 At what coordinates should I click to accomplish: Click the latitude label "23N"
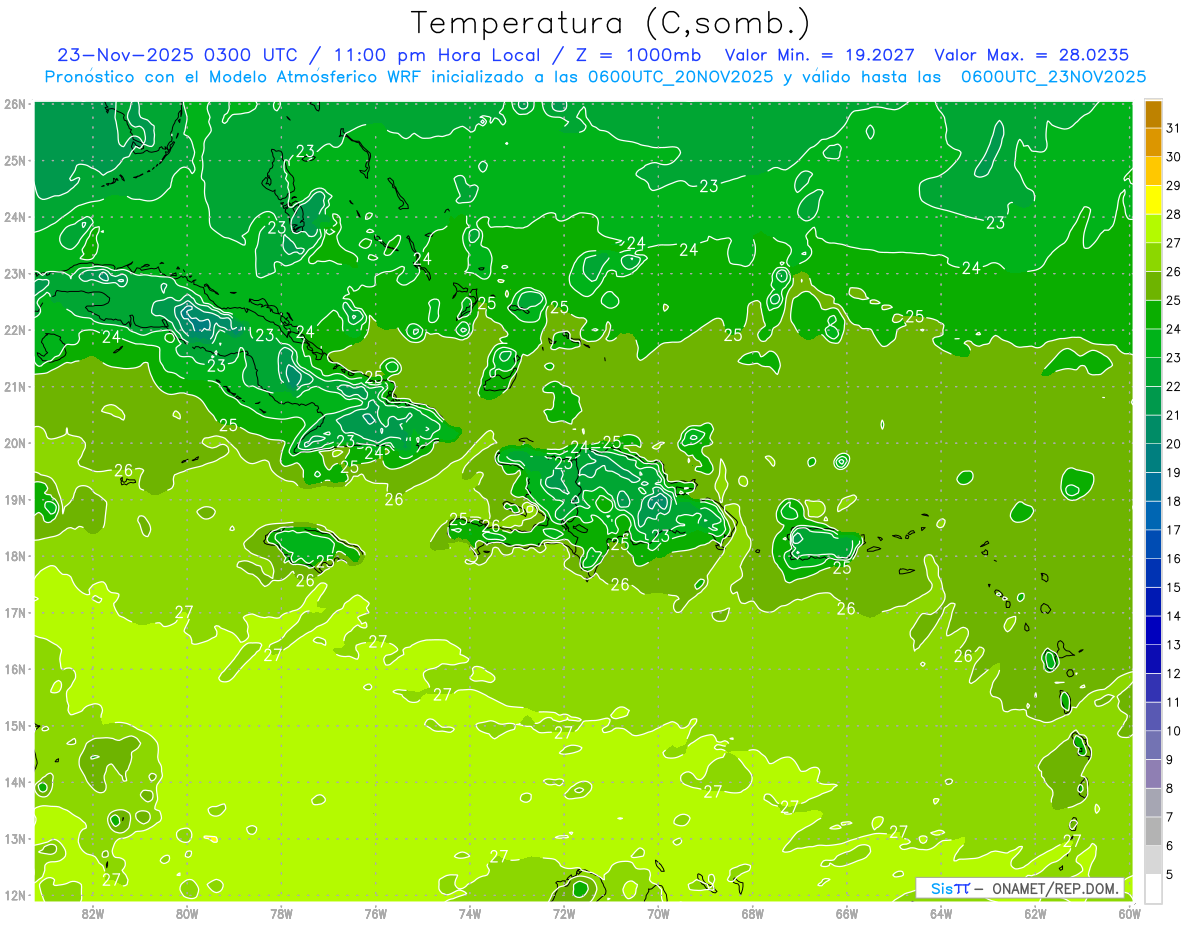16,273
